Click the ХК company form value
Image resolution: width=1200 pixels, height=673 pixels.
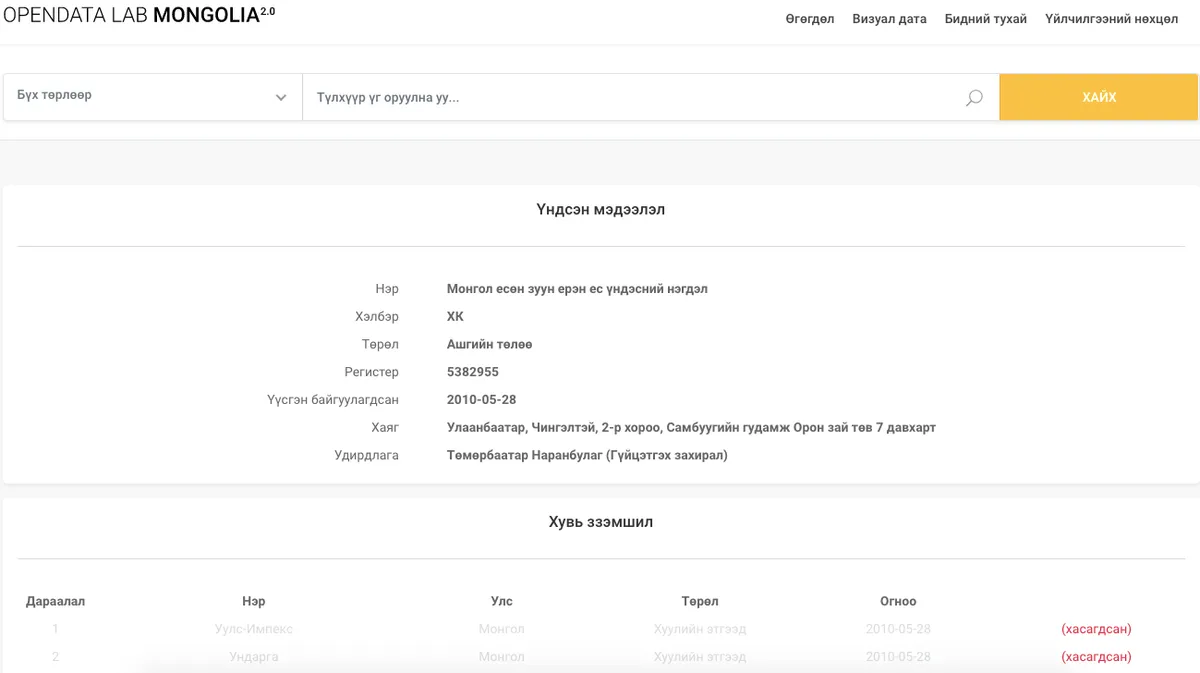click(455, 317)
